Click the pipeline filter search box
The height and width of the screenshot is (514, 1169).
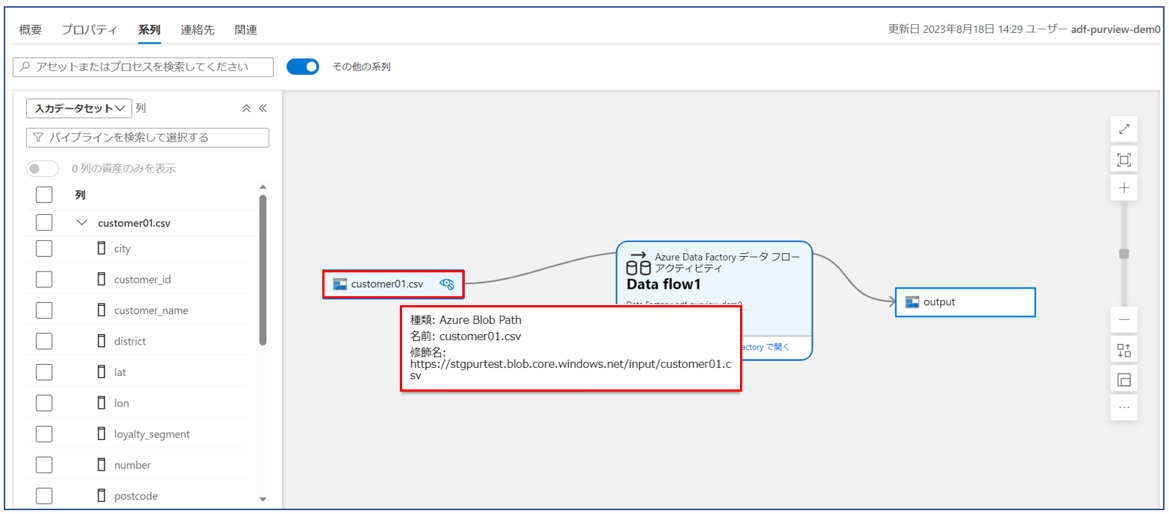coord(148,137)
